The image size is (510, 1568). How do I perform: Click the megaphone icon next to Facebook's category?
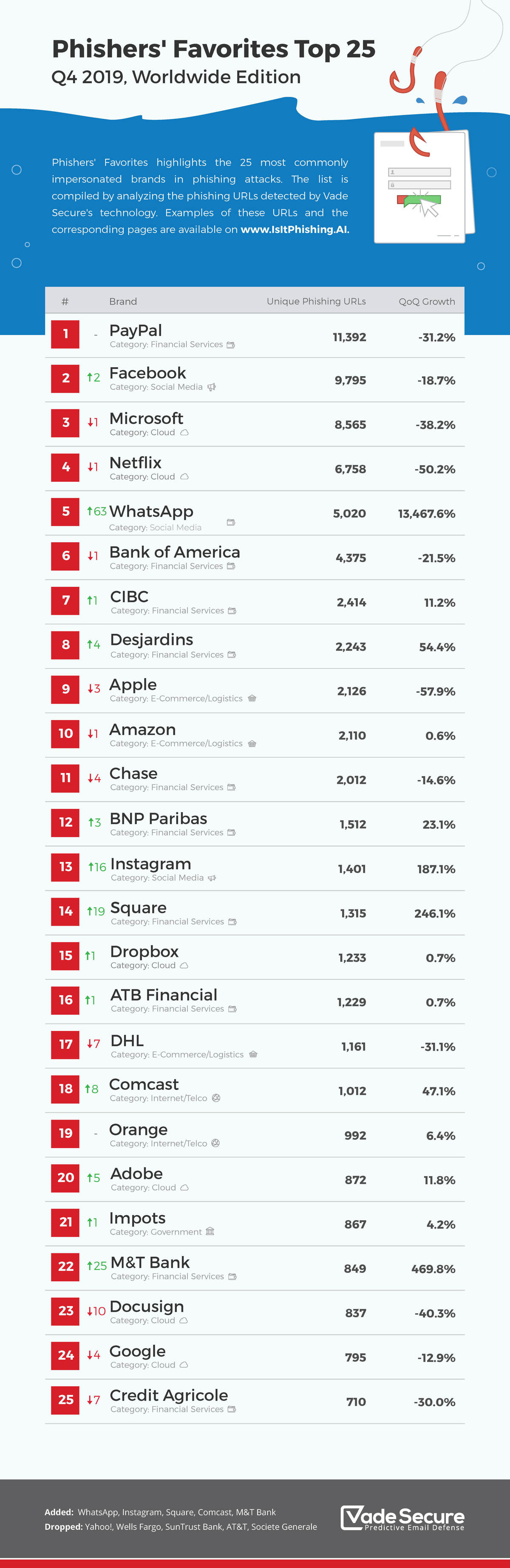tap(211, 387)
